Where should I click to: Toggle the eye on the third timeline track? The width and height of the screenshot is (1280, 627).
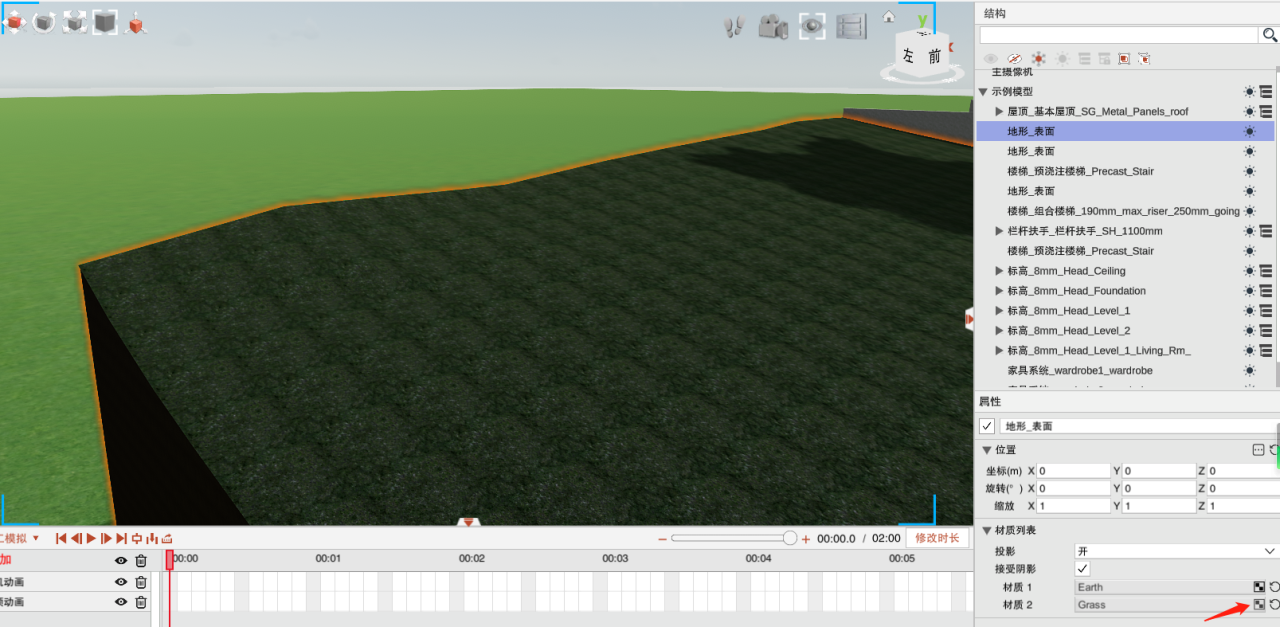[x=121, y=602]
